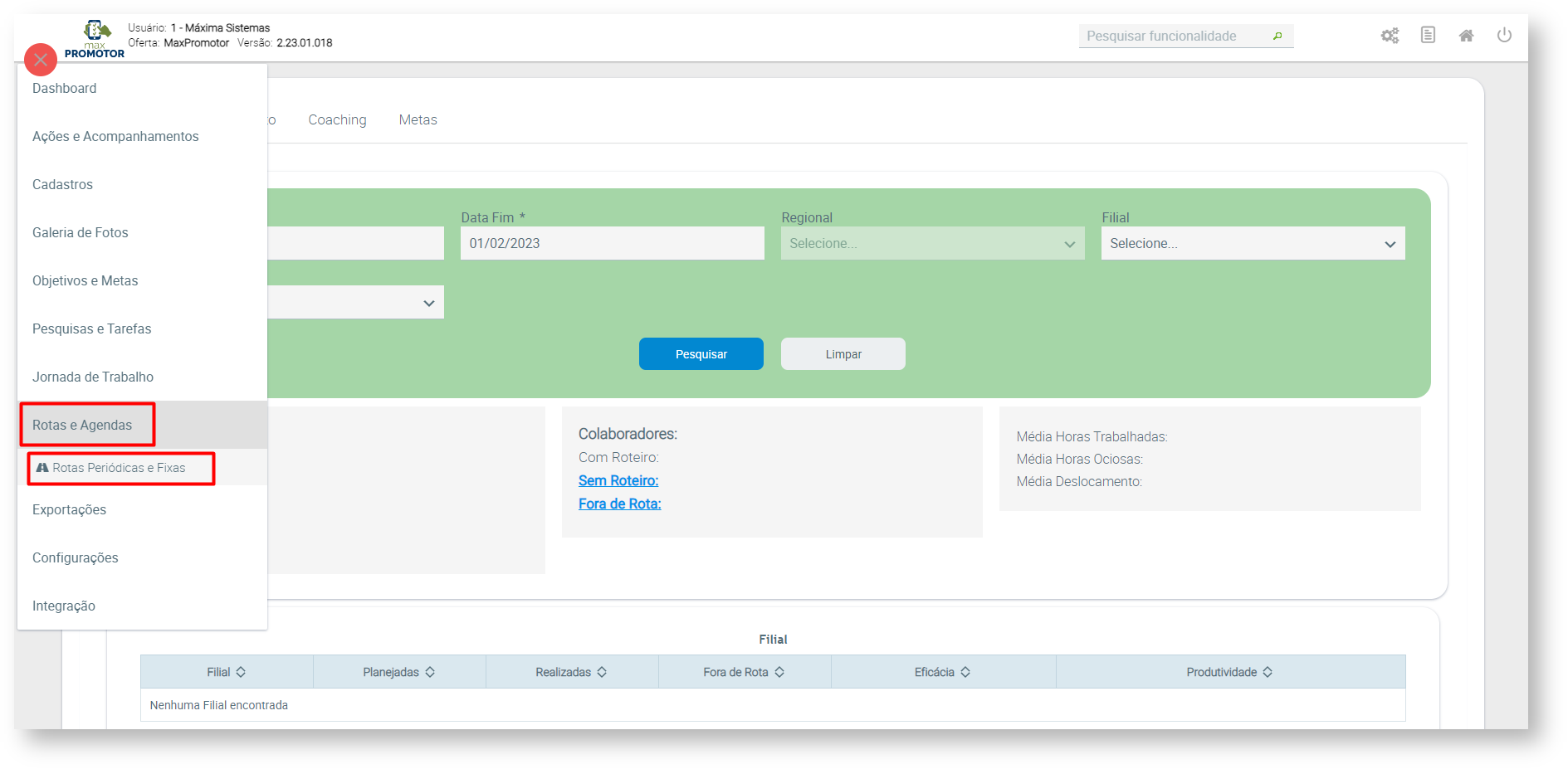Click the 'Nenhuma Filial encontrada' row
The height and width of the screenshot is (769, 1568).
pyautogui.click(x=773, y=705)
